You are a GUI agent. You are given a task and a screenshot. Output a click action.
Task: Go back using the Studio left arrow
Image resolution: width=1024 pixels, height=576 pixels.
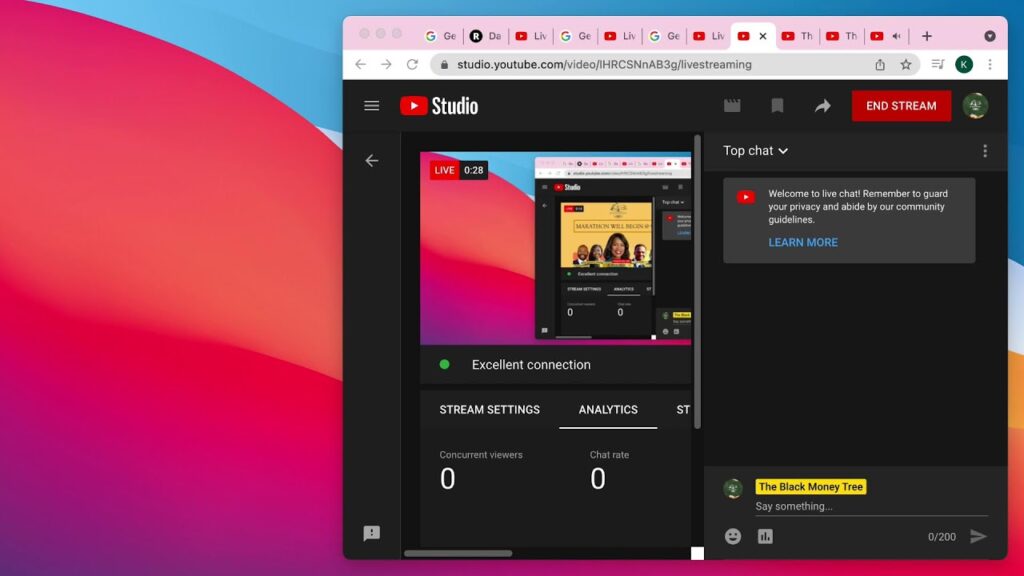pyautogui.click(x=372, y=161)
